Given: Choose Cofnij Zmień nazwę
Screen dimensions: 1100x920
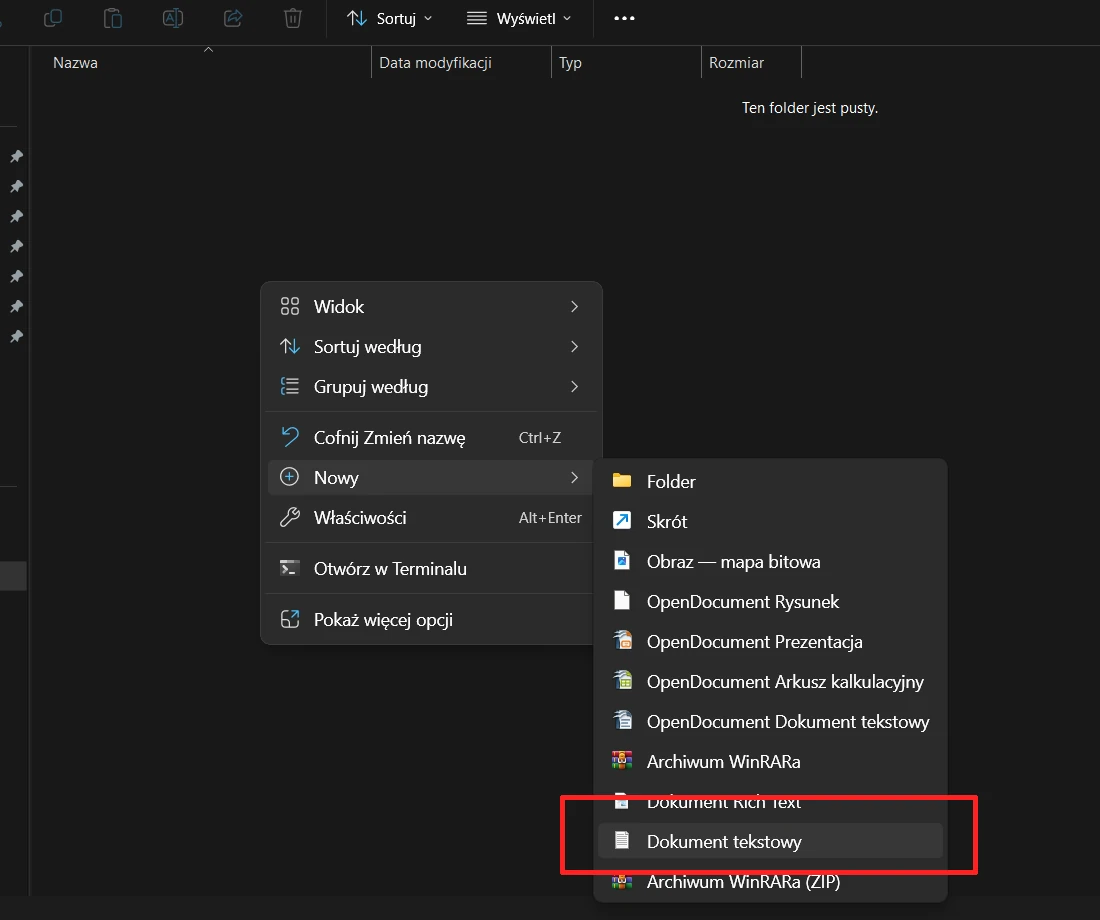Looking at the screenshot, I should (x=431, y=438).
